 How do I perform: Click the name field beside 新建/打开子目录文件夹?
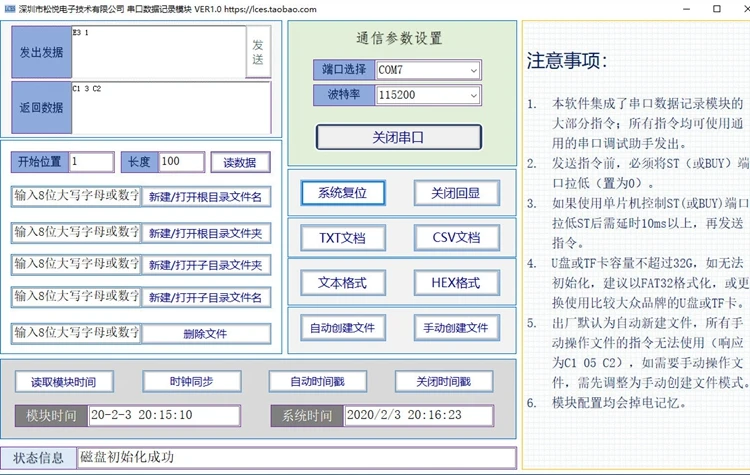[76, 265]
